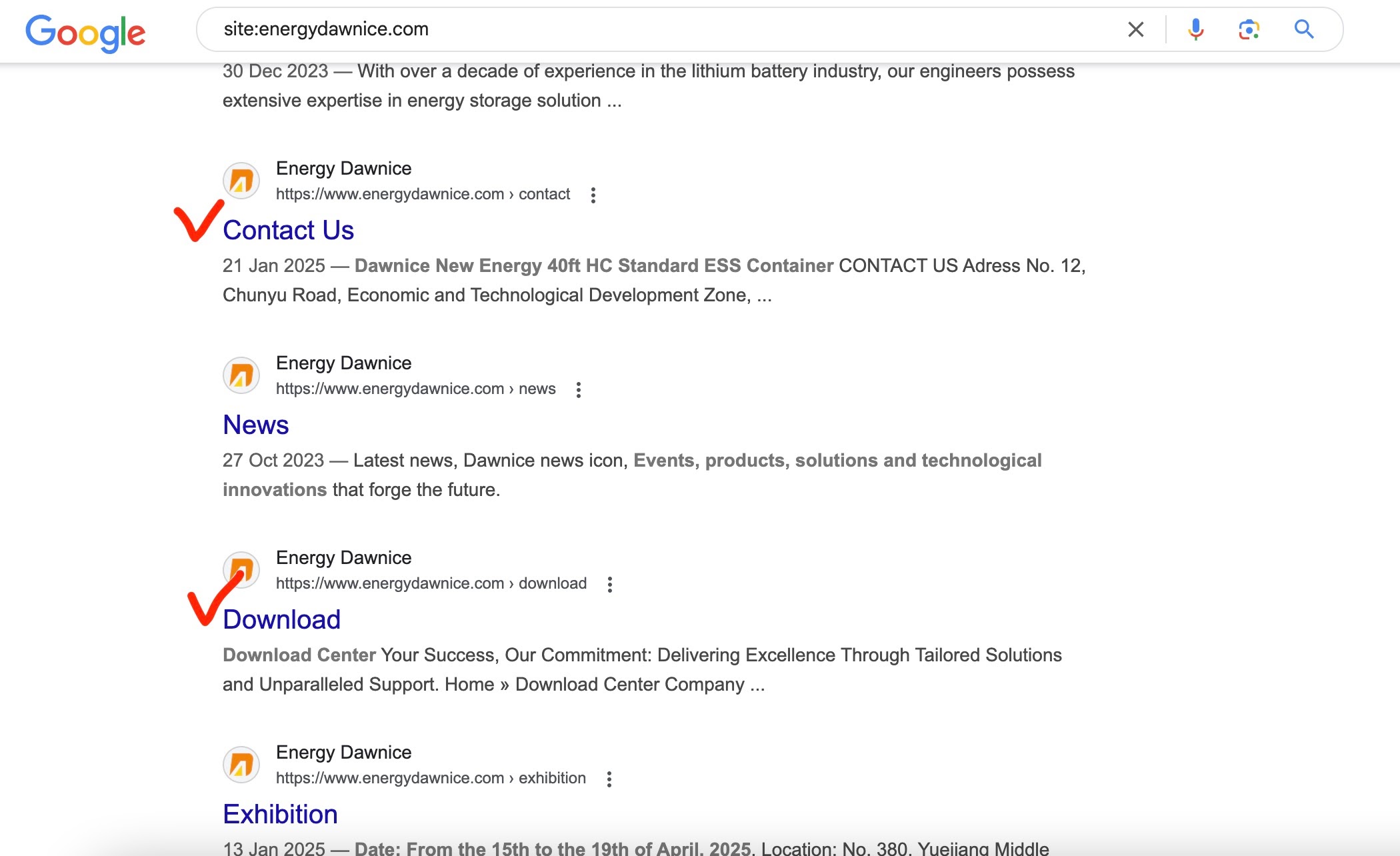1400x856 pixels.
Task: Click the Google logo
Action: (85, 32)
